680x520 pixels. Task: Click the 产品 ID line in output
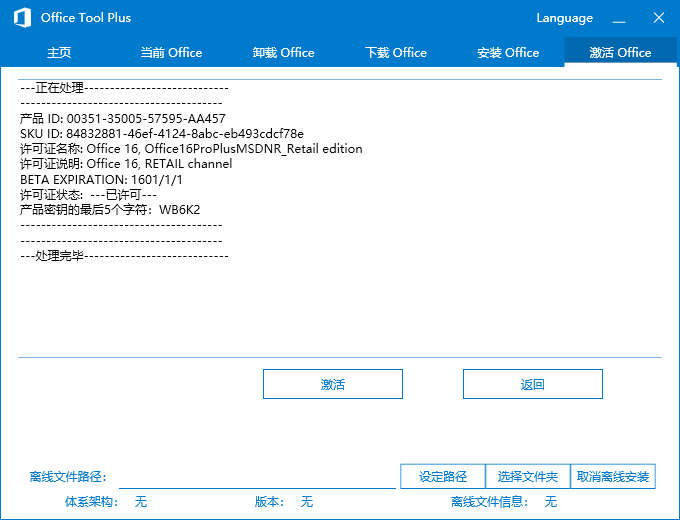(x=123, y=119)
